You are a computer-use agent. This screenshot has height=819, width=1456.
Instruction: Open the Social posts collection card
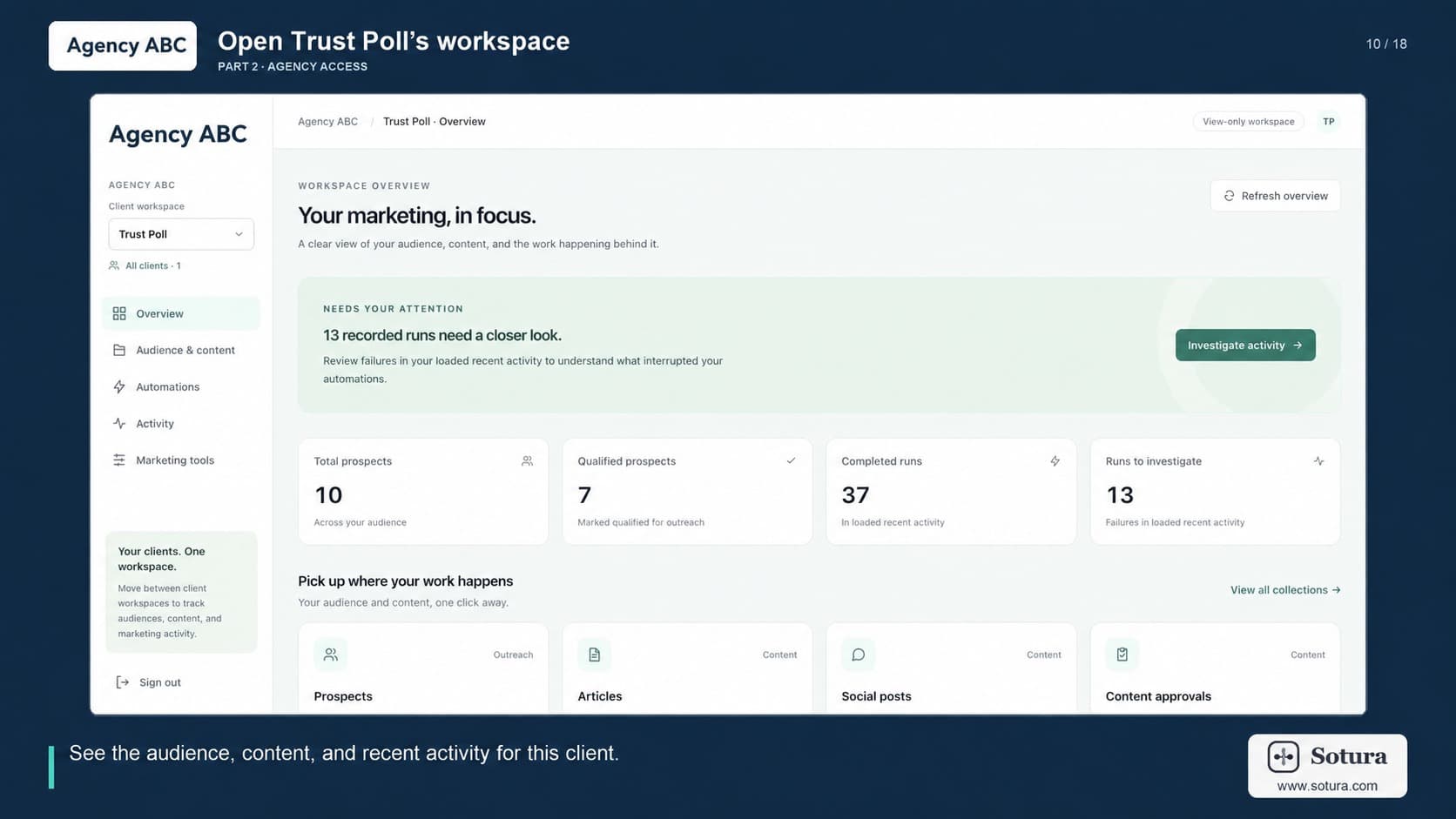coord(951,668)
